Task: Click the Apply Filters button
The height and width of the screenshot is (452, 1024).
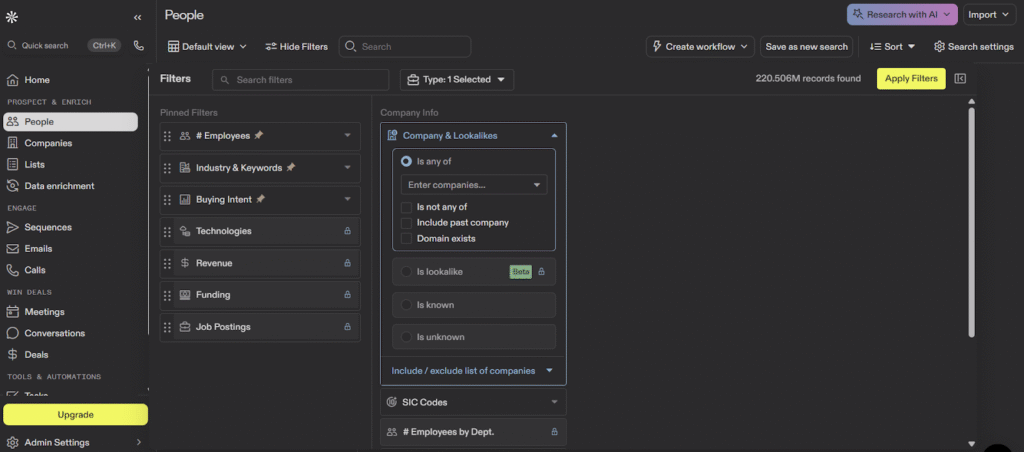Action: click(x=910, y=79)
